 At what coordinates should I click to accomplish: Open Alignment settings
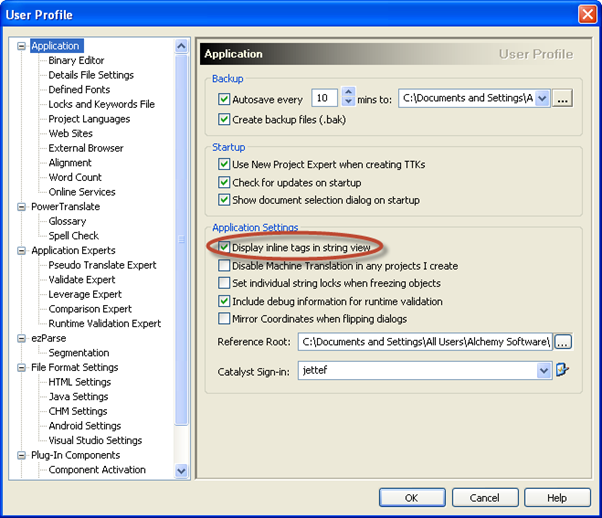coord(70,163)
